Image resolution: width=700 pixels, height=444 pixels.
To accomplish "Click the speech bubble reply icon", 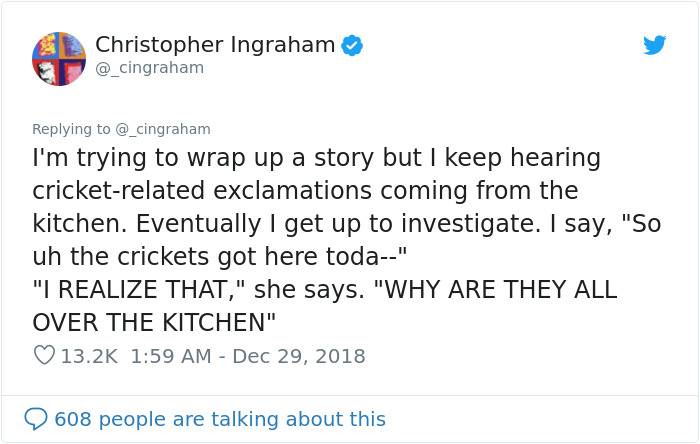I will 36,419.
